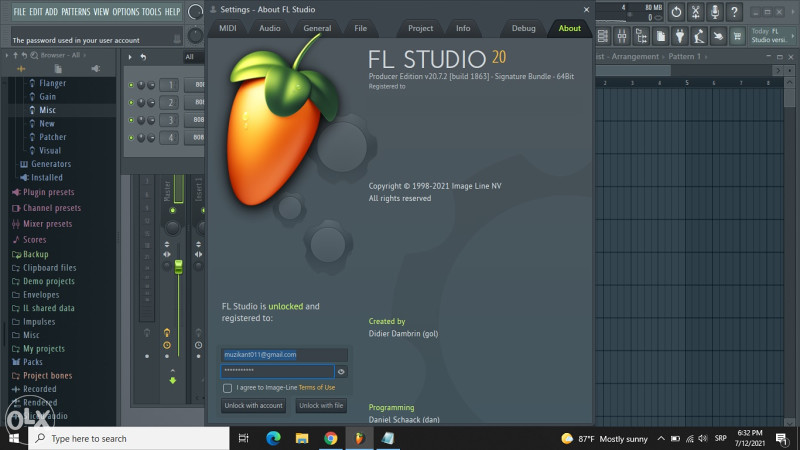Viewport: 800px width, 450px height.
Task: Open the Arrangement breadcrumb in playlist header
Action: pyautogui.click(x=635, y=56)
